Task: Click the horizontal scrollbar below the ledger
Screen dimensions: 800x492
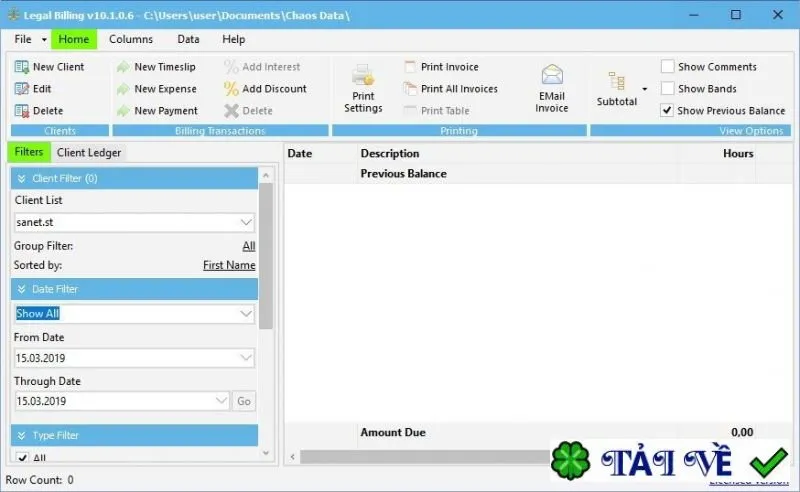Action: coord(423,457)
